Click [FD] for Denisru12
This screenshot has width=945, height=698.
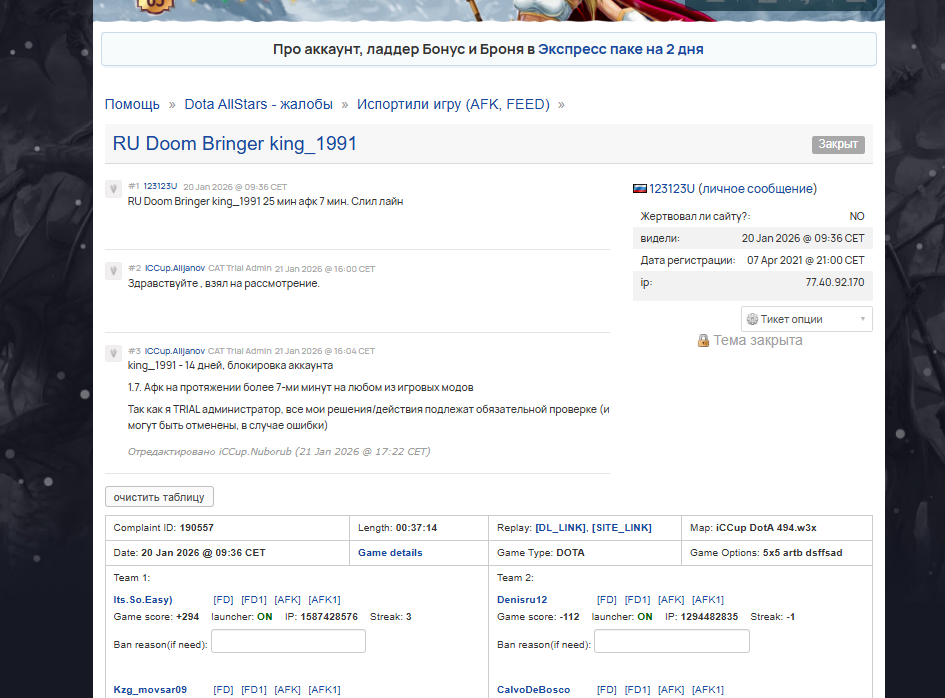tap(607, 600)
